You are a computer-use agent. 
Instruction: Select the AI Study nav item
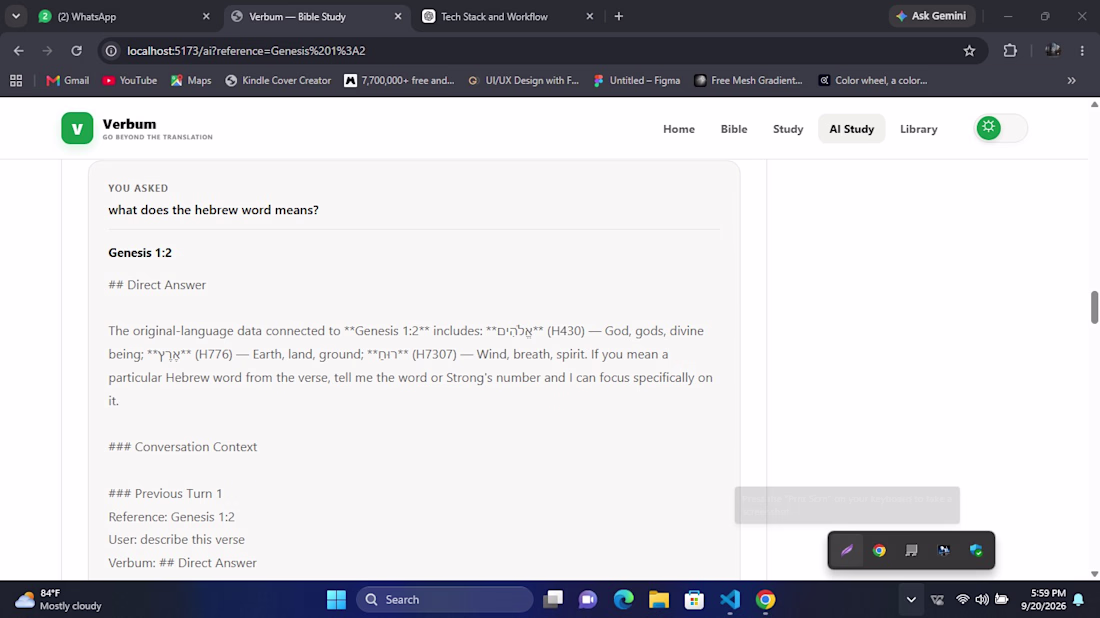click(852, 129)
